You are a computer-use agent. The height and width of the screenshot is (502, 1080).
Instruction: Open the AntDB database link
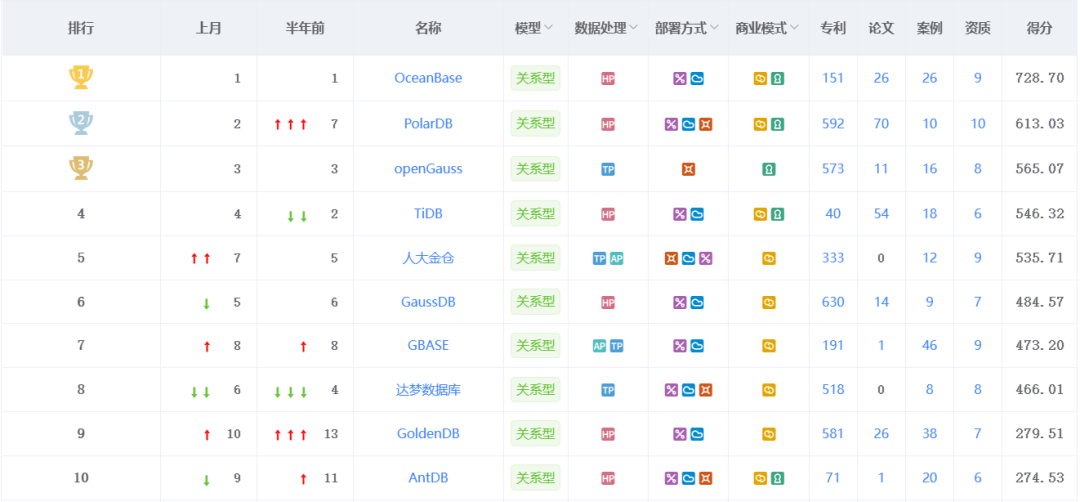point(428,477)
